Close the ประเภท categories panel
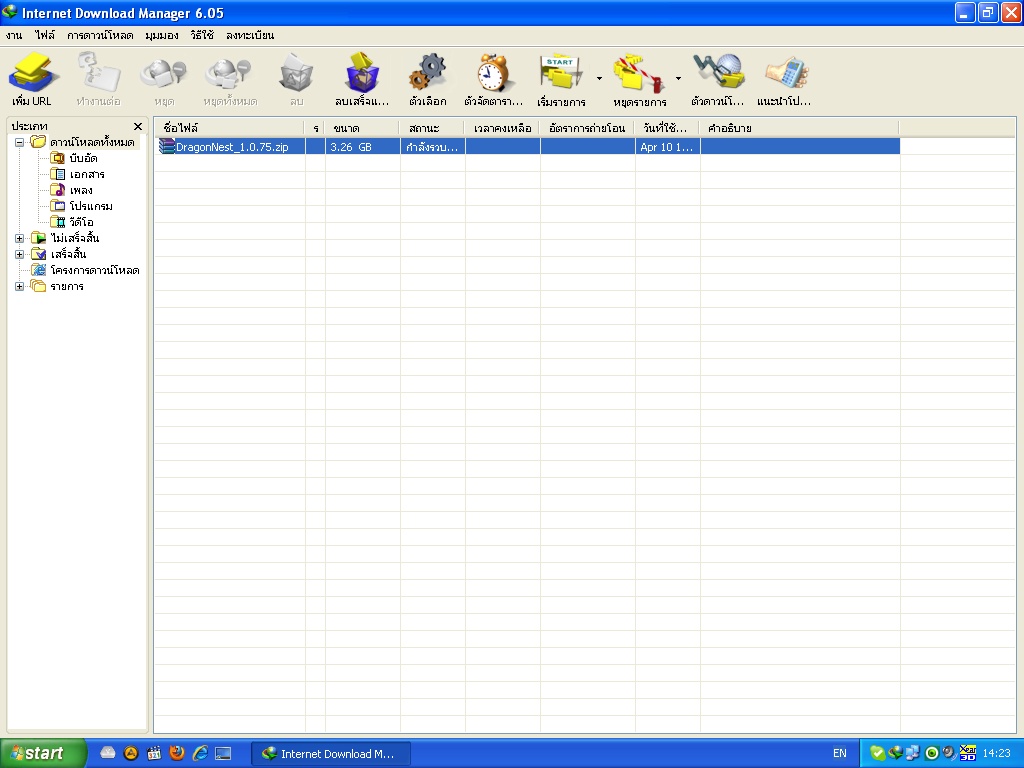The width and height of the screenshot is (1024, 768). coord(138,127)
